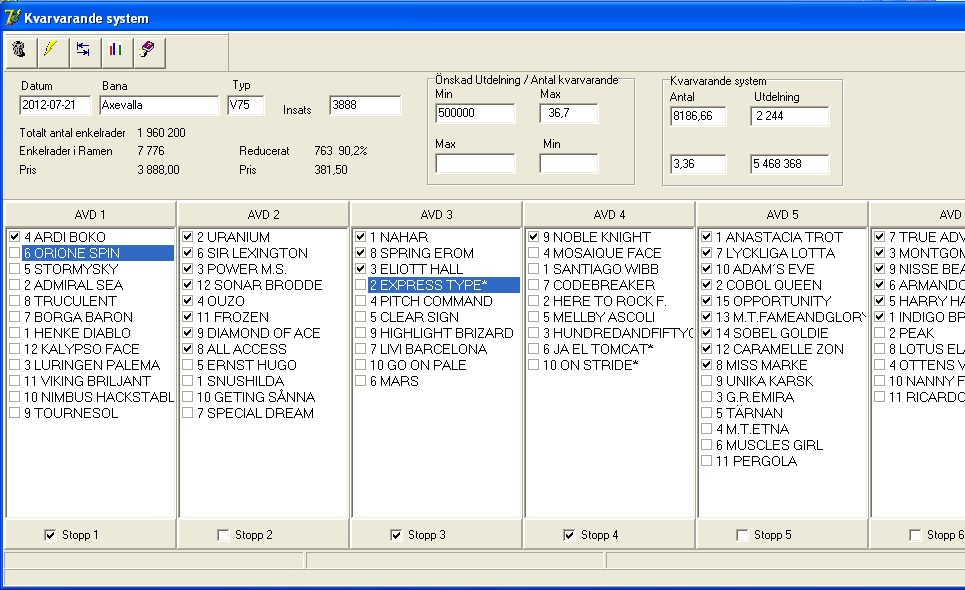Click the reduced count value 763
The width and height of the screenshot is (965, 590).
pyautogui.click(x=323, y=151)
